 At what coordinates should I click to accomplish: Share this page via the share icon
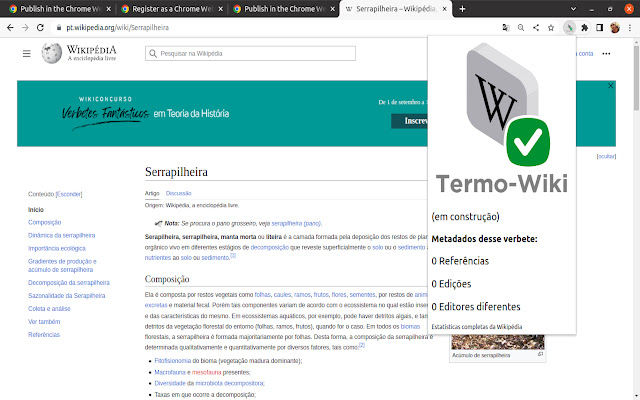pyautogui.click(x=536, y=28)
